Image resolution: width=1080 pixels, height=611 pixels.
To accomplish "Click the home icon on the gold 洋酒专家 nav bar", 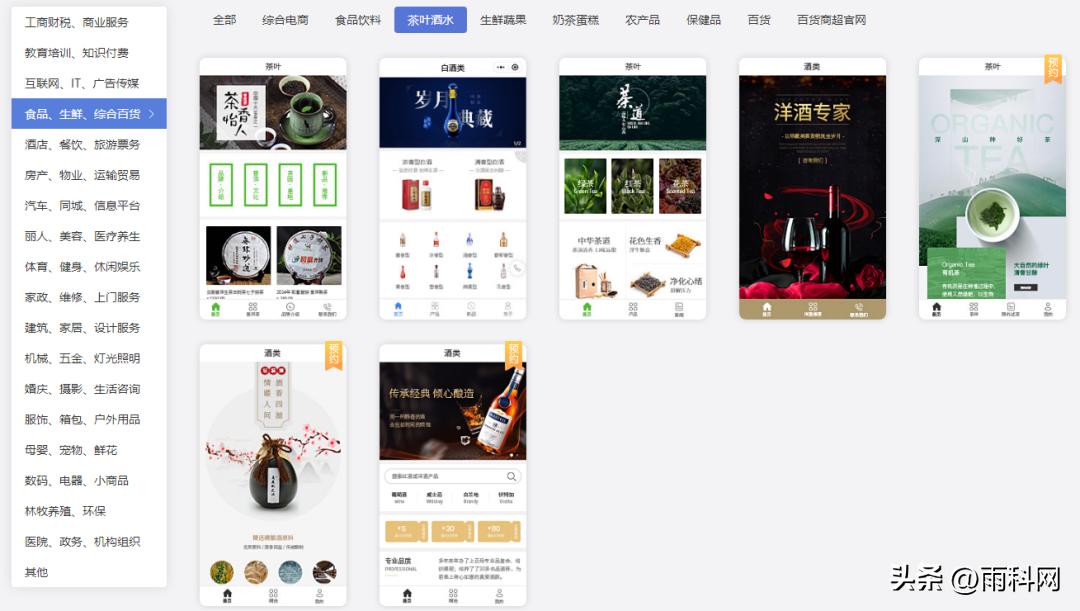I will [766, 305].
